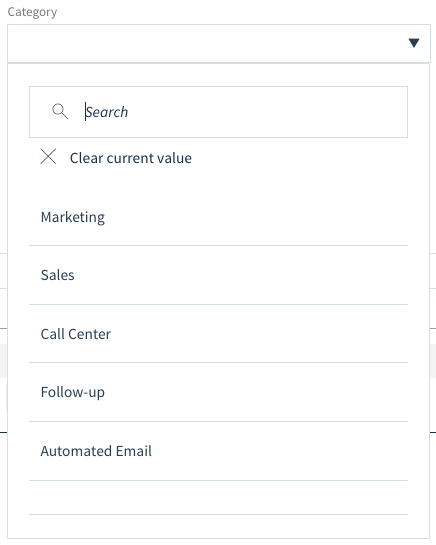
Task: Click the Automated Email row label
Action: (x=96, y=451)
